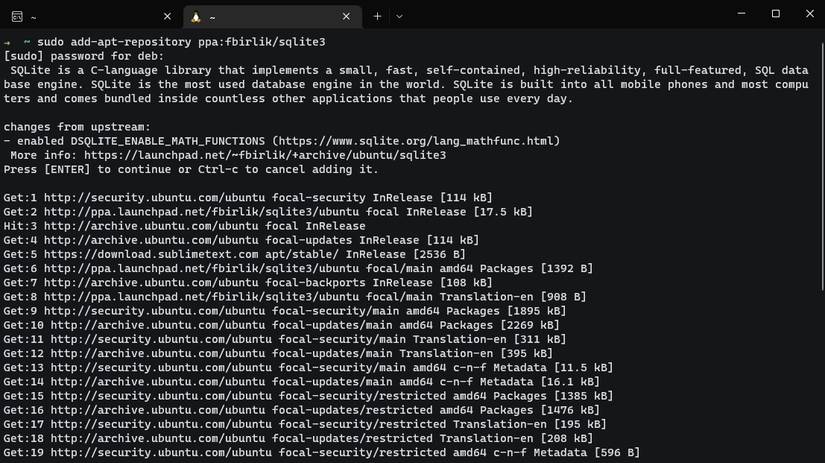Click the empty title bar area

560,14
